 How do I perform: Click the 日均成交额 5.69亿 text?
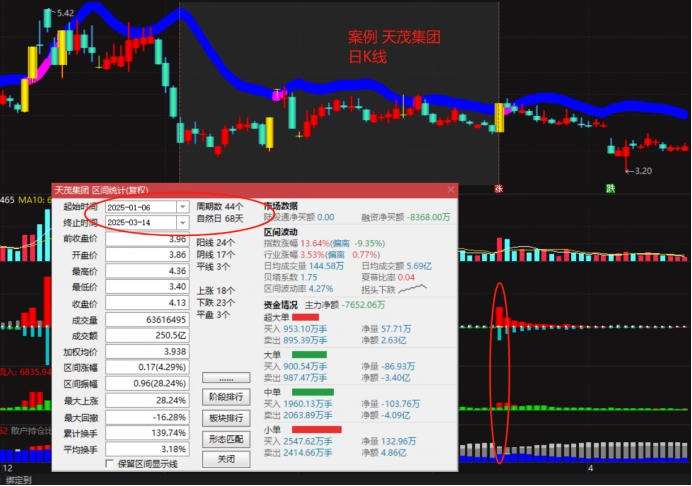point(396,266)
